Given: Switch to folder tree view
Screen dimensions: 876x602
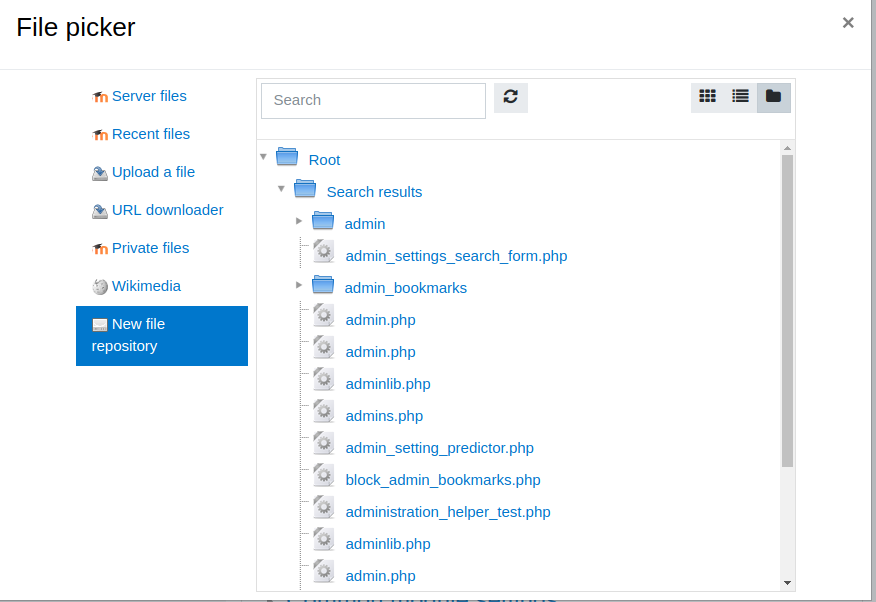Looking at the screenshot, I should coord(773,97).
